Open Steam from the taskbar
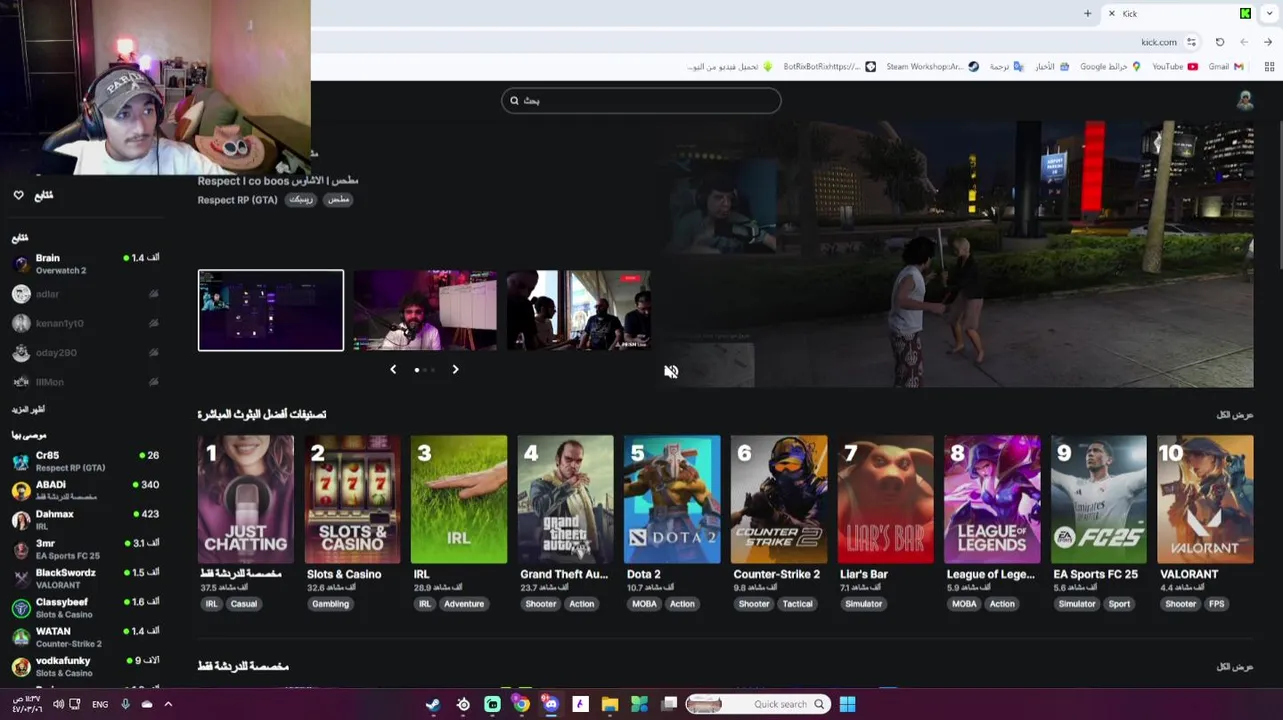The image size is (1283, 720). tap(433, 704)
